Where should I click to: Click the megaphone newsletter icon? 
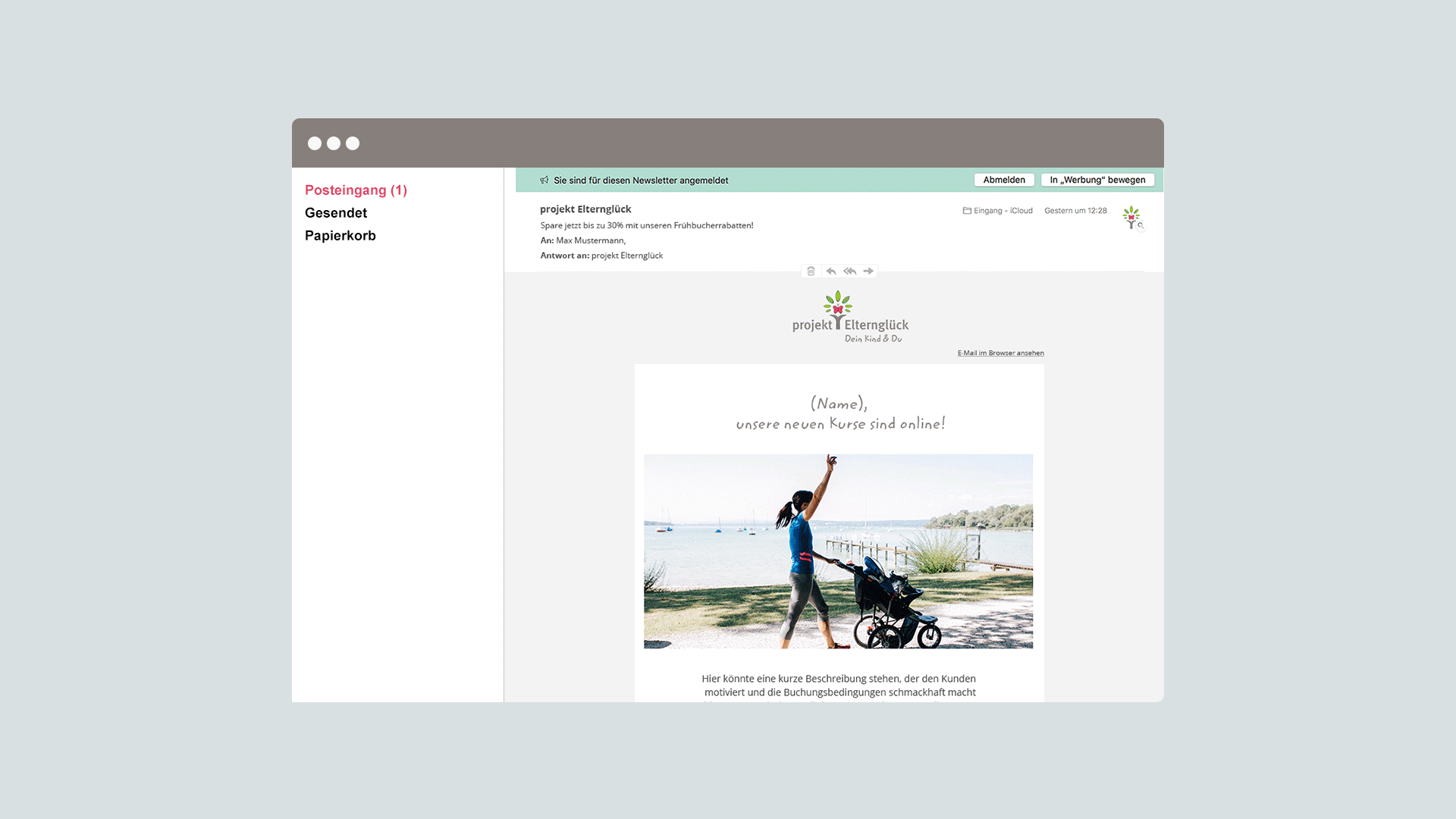[544, 180]
